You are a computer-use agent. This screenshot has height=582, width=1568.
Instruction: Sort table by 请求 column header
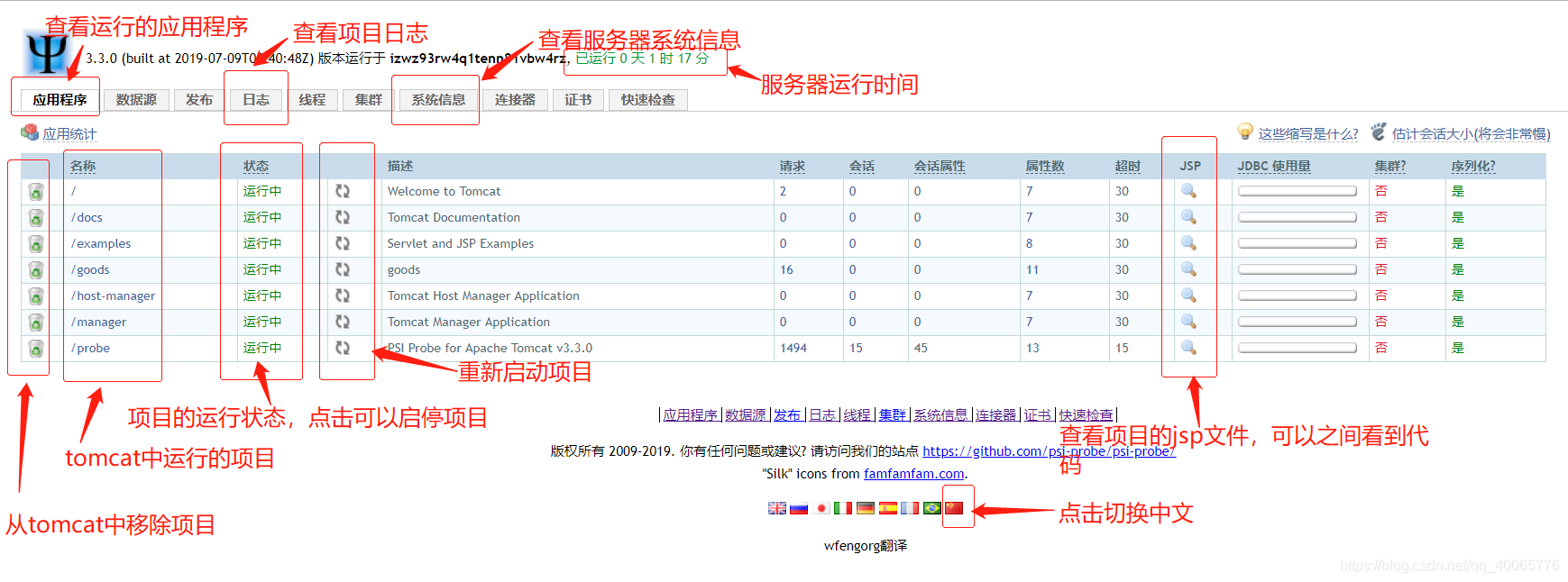click(x=793, y=166)
